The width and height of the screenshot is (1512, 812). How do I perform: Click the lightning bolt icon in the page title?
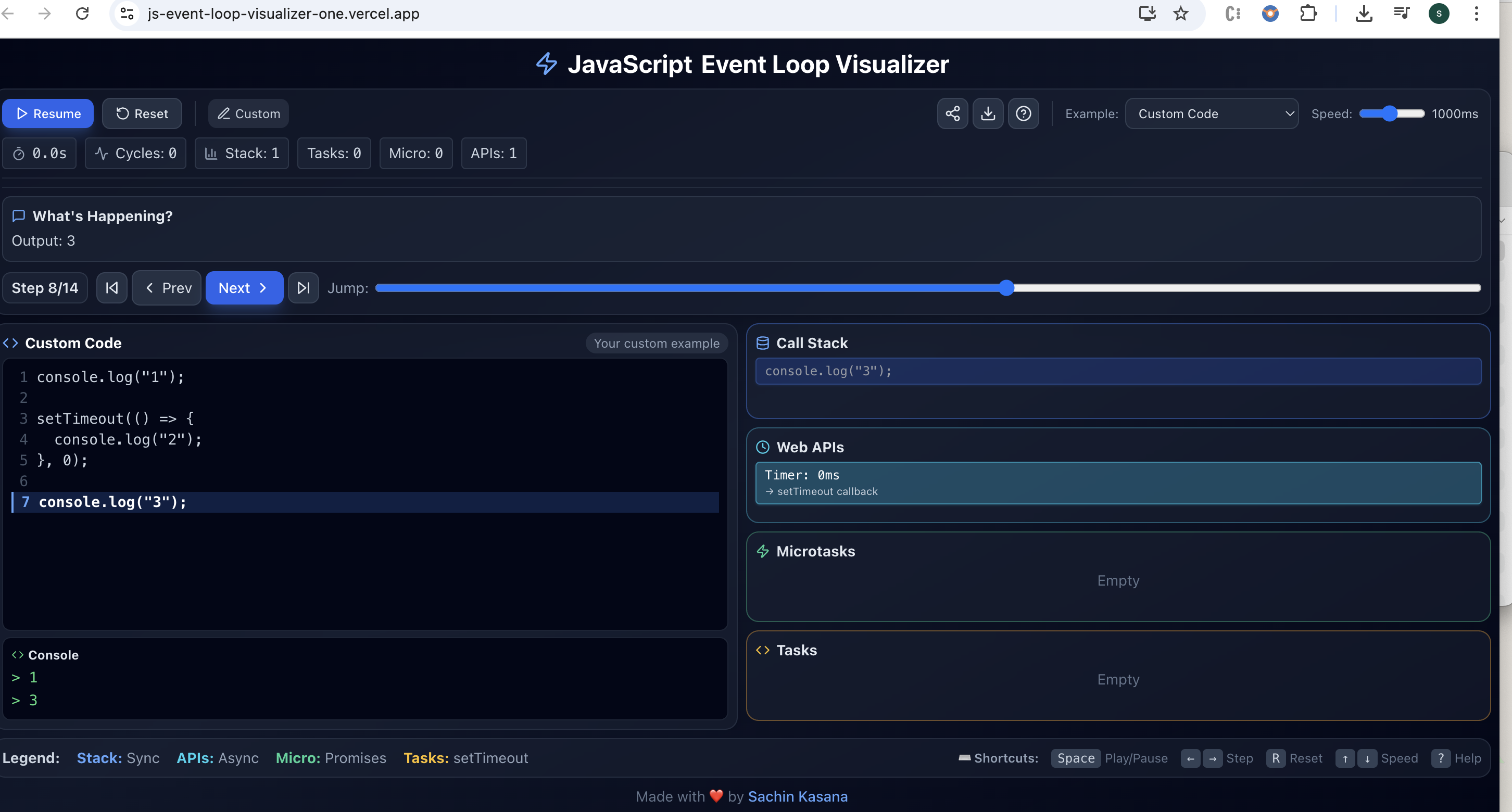click(x=547, y=64)
